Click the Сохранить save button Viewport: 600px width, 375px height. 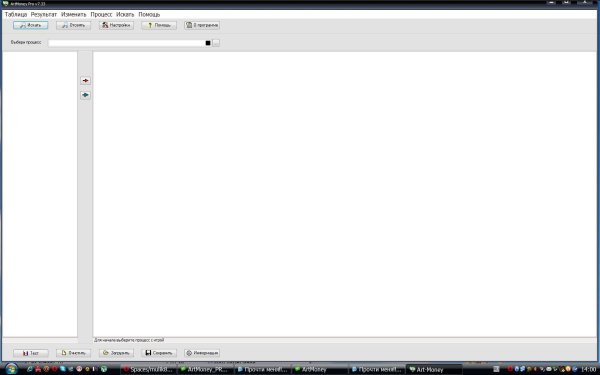click(159, 353)
